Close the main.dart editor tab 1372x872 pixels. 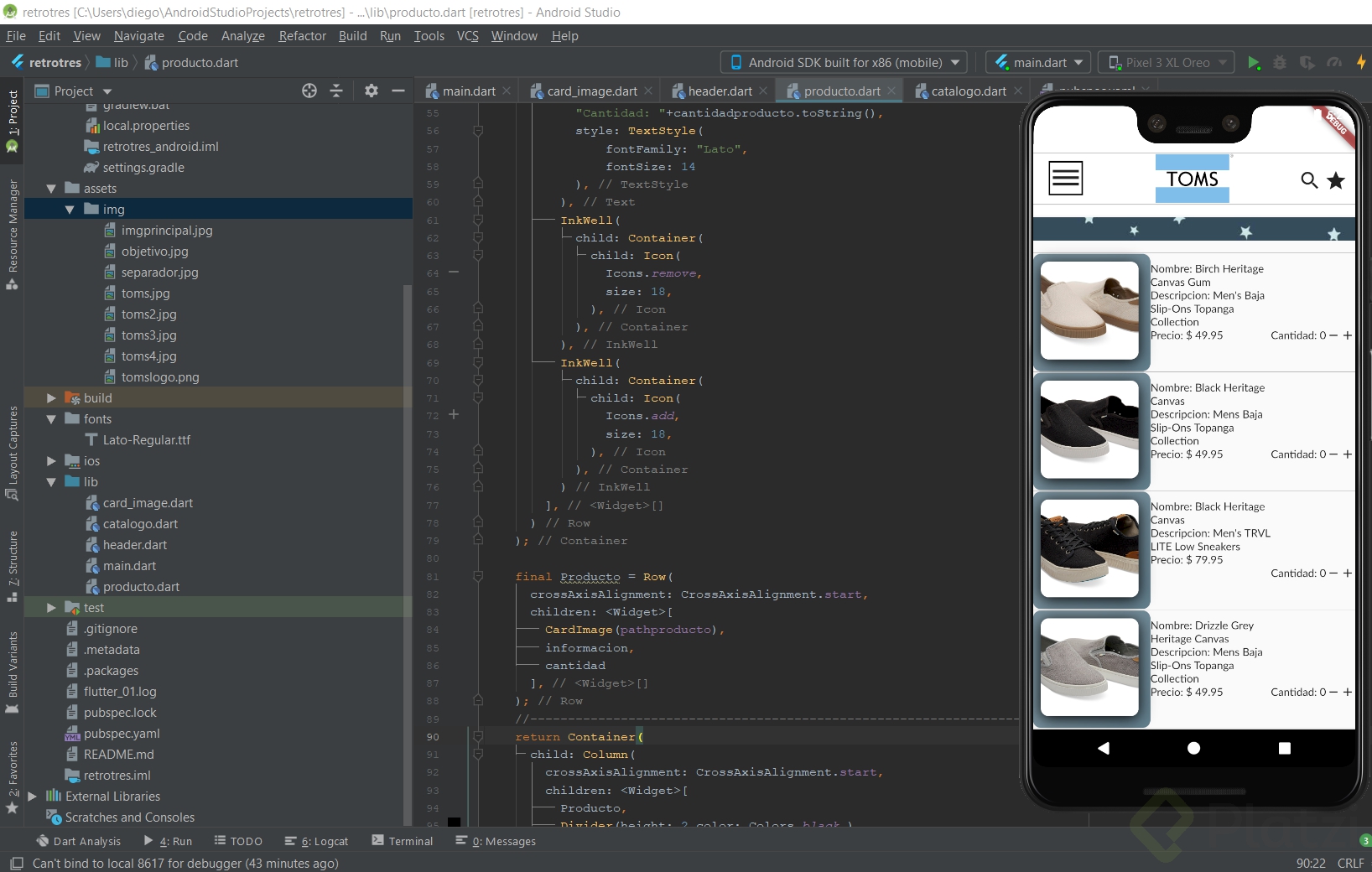(x=507, y=91)
